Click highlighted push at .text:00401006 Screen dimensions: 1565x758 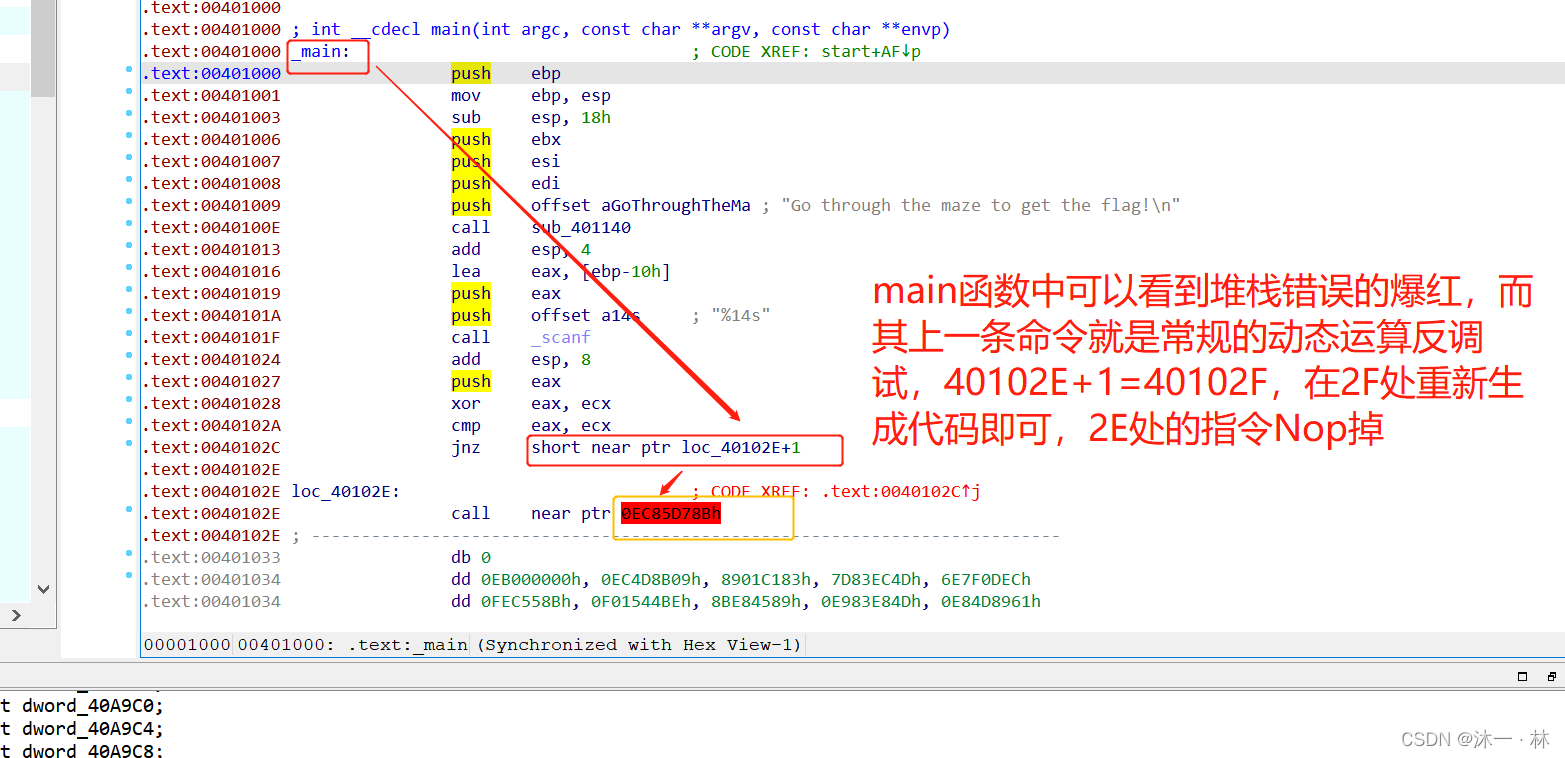click(x=471, y=139)
